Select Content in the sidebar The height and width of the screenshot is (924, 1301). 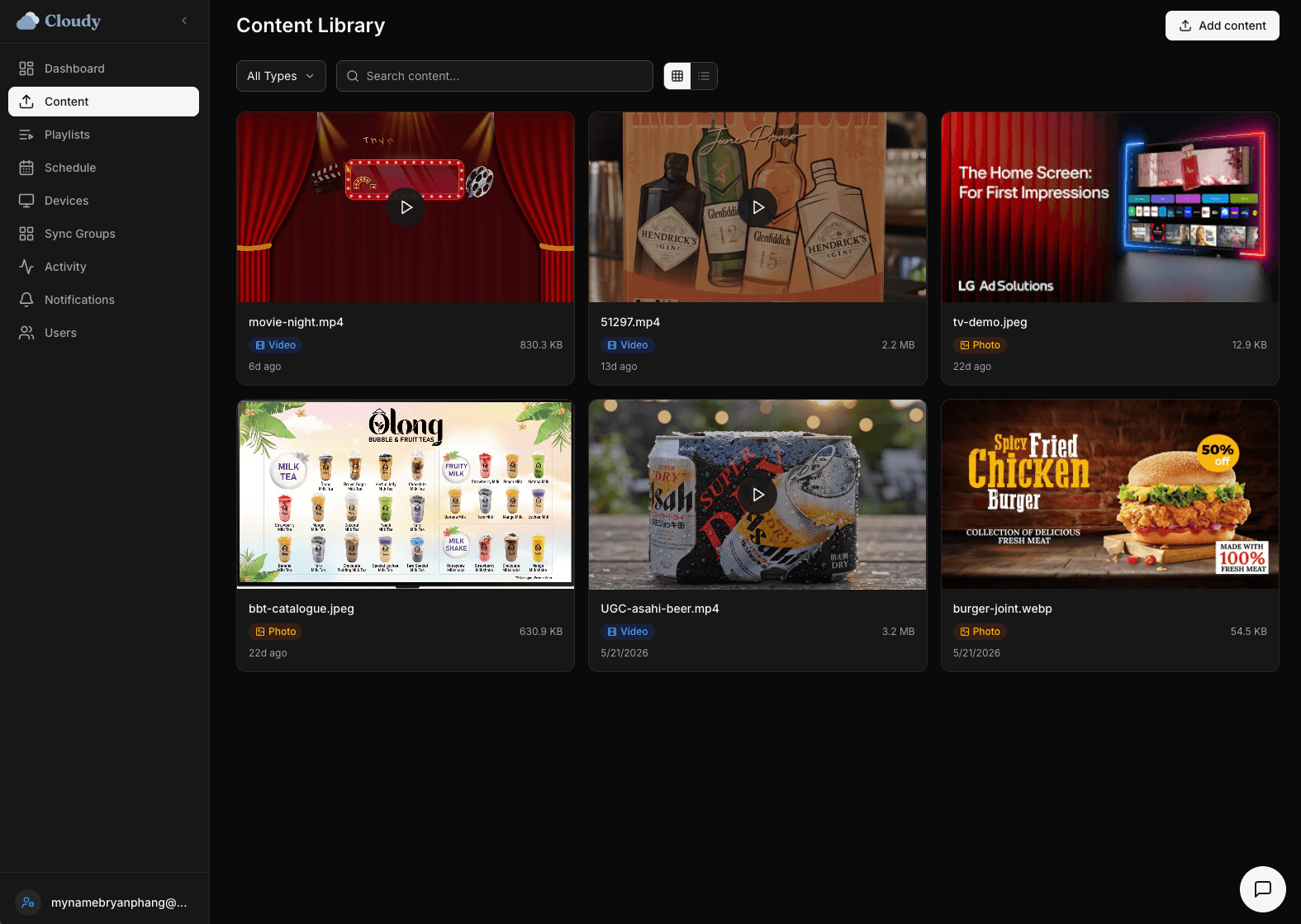(x=103, y=102)
